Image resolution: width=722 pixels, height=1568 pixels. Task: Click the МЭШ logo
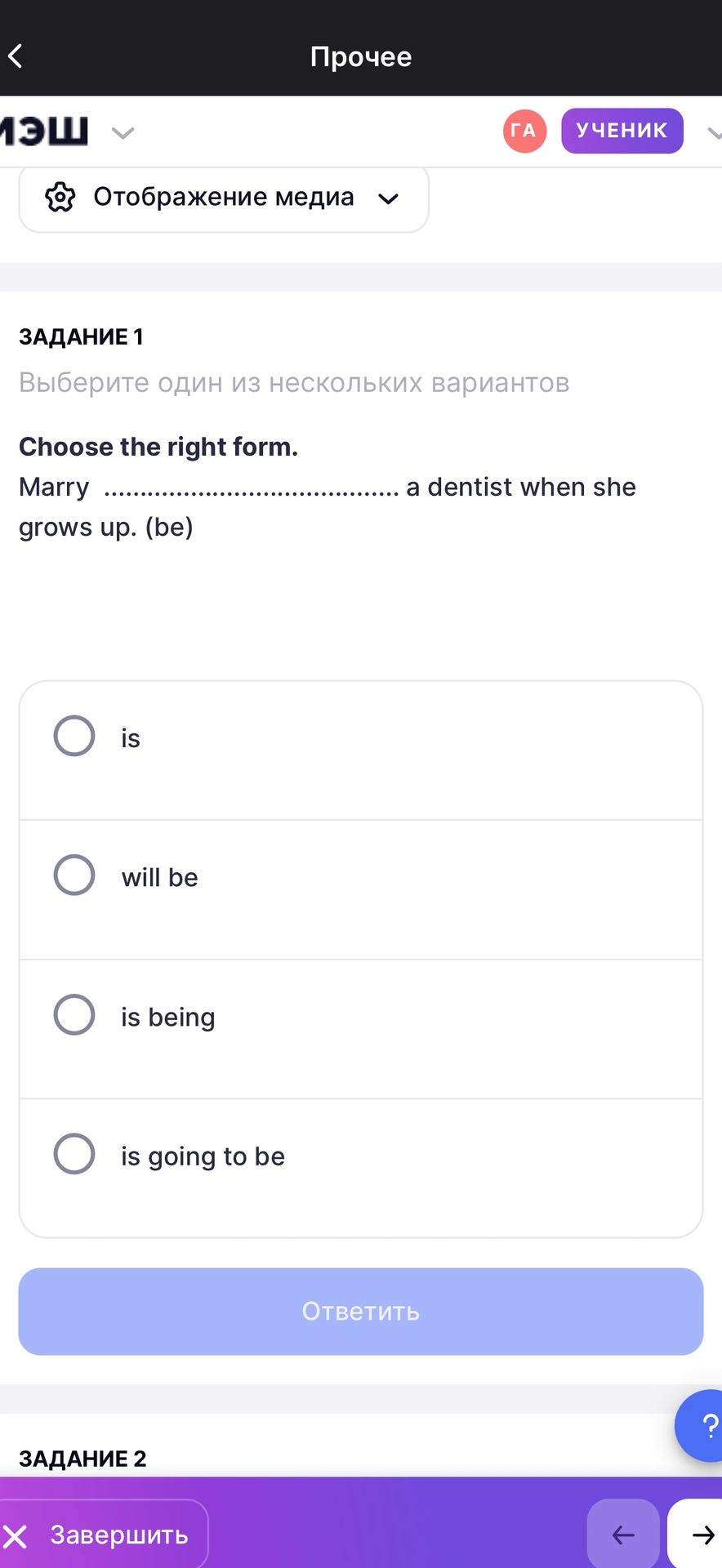click(44, 131)
